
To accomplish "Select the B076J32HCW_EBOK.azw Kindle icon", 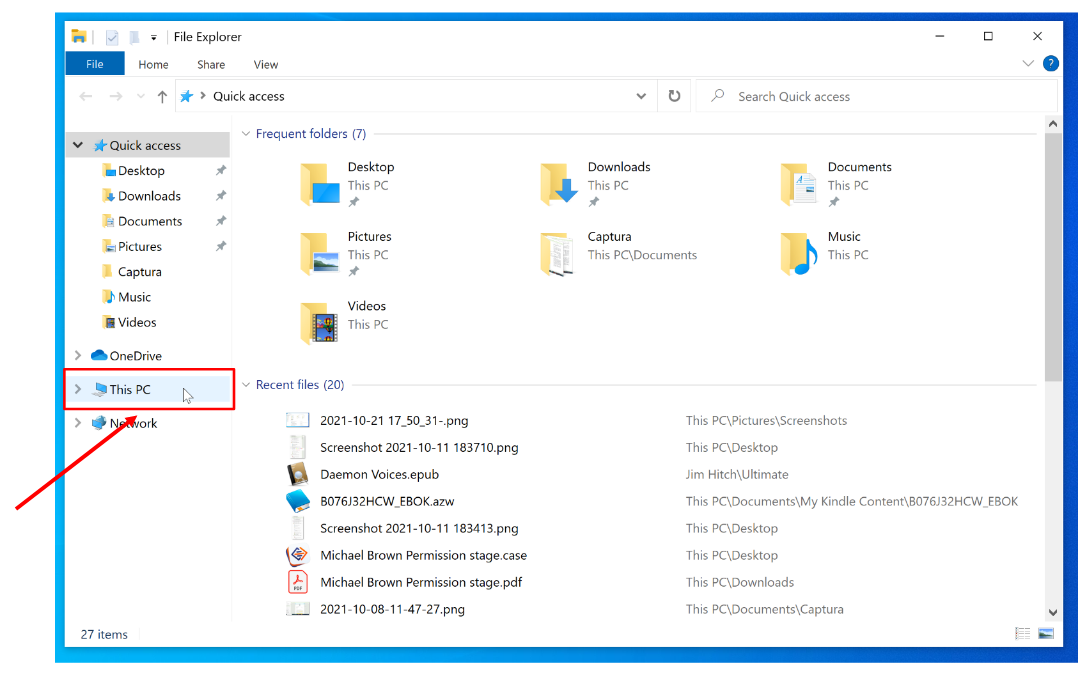I will click(298, 501).
